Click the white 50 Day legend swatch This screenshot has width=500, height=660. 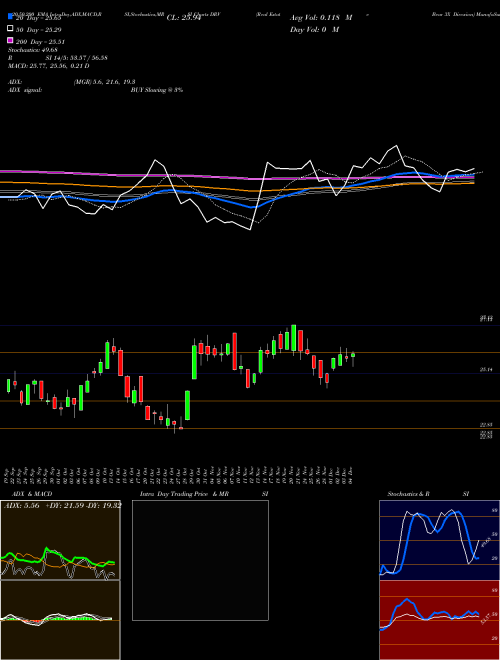pos(10,29)
